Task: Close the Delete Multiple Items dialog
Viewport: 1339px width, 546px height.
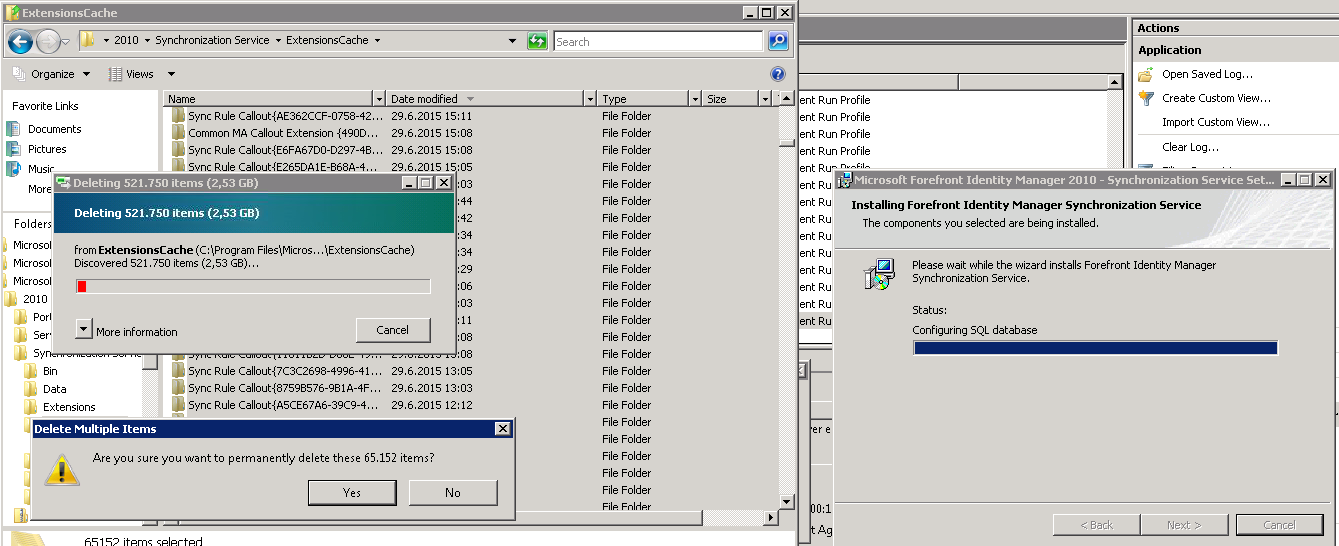Action: pyautogui.click(x=503, y=429)
